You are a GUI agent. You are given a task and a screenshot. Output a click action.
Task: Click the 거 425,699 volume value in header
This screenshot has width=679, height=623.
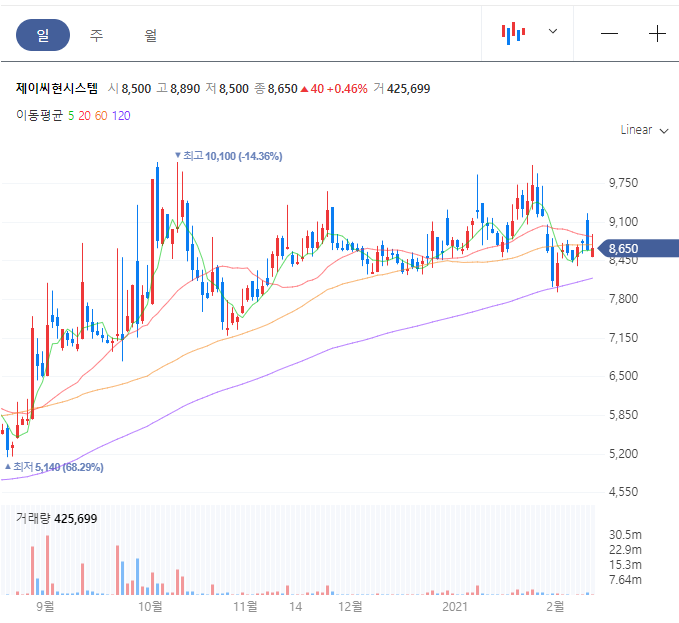click(x=402, y=89)
